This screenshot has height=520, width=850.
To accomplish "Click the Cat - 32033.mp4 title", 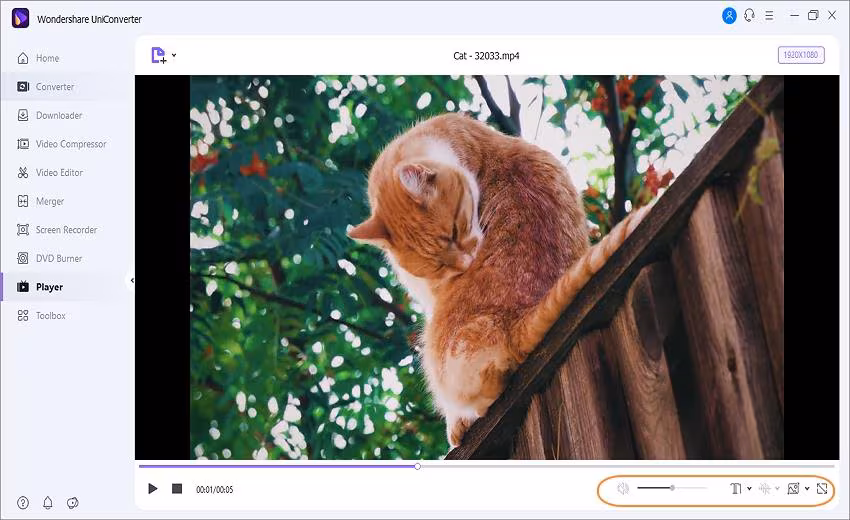I will [x=486, y=55].
